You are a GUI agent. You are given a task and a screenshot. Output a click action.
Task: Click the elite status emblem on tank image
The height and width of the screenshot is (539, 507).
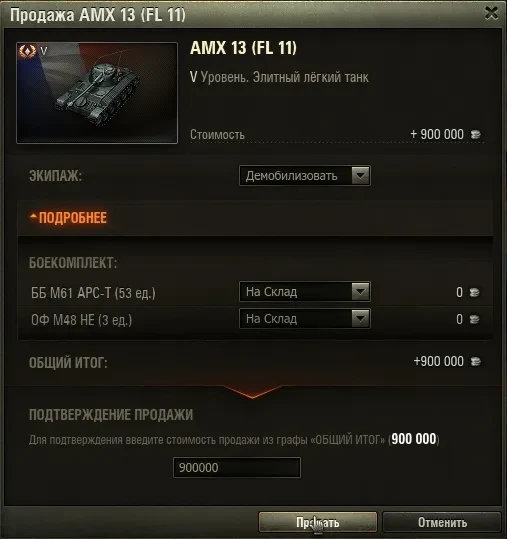[27, 51]
